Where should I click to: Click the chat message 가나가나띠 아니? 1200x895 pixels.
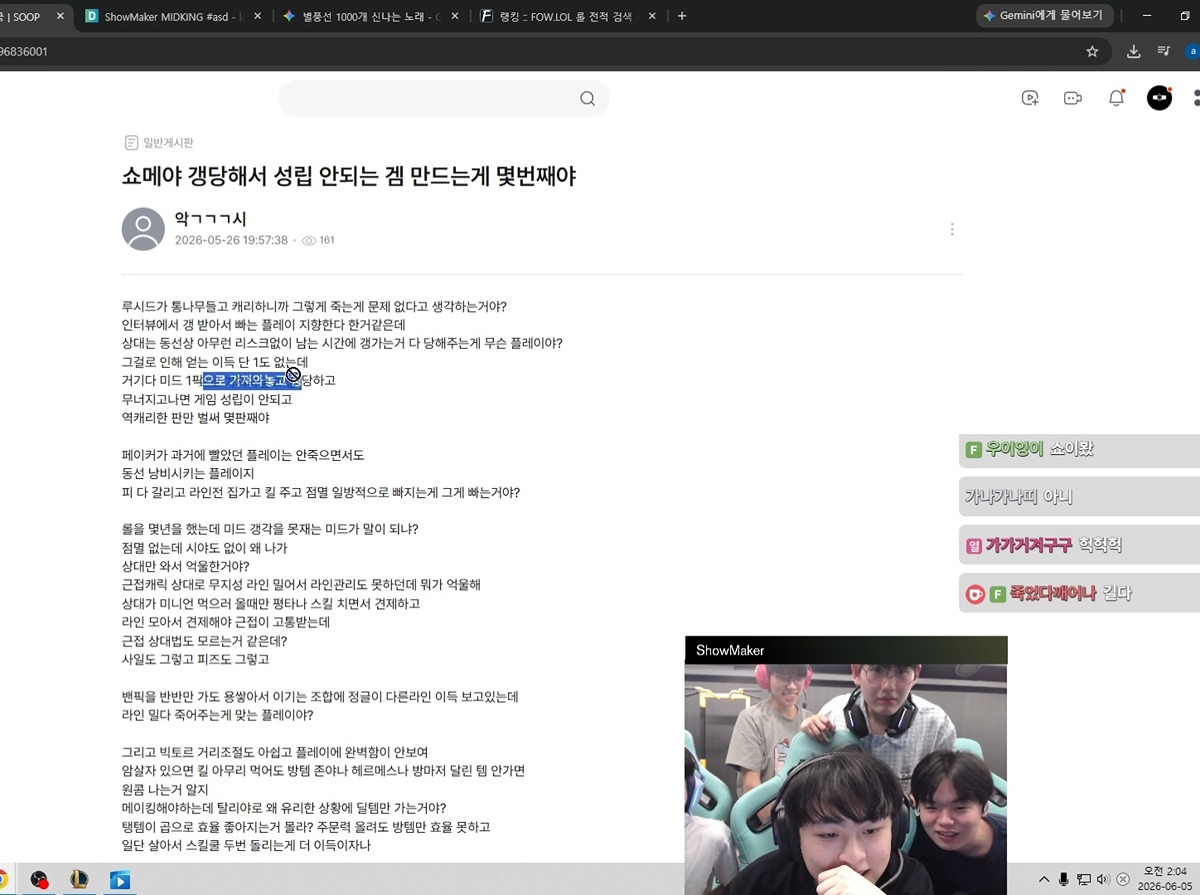(1079, 497)
